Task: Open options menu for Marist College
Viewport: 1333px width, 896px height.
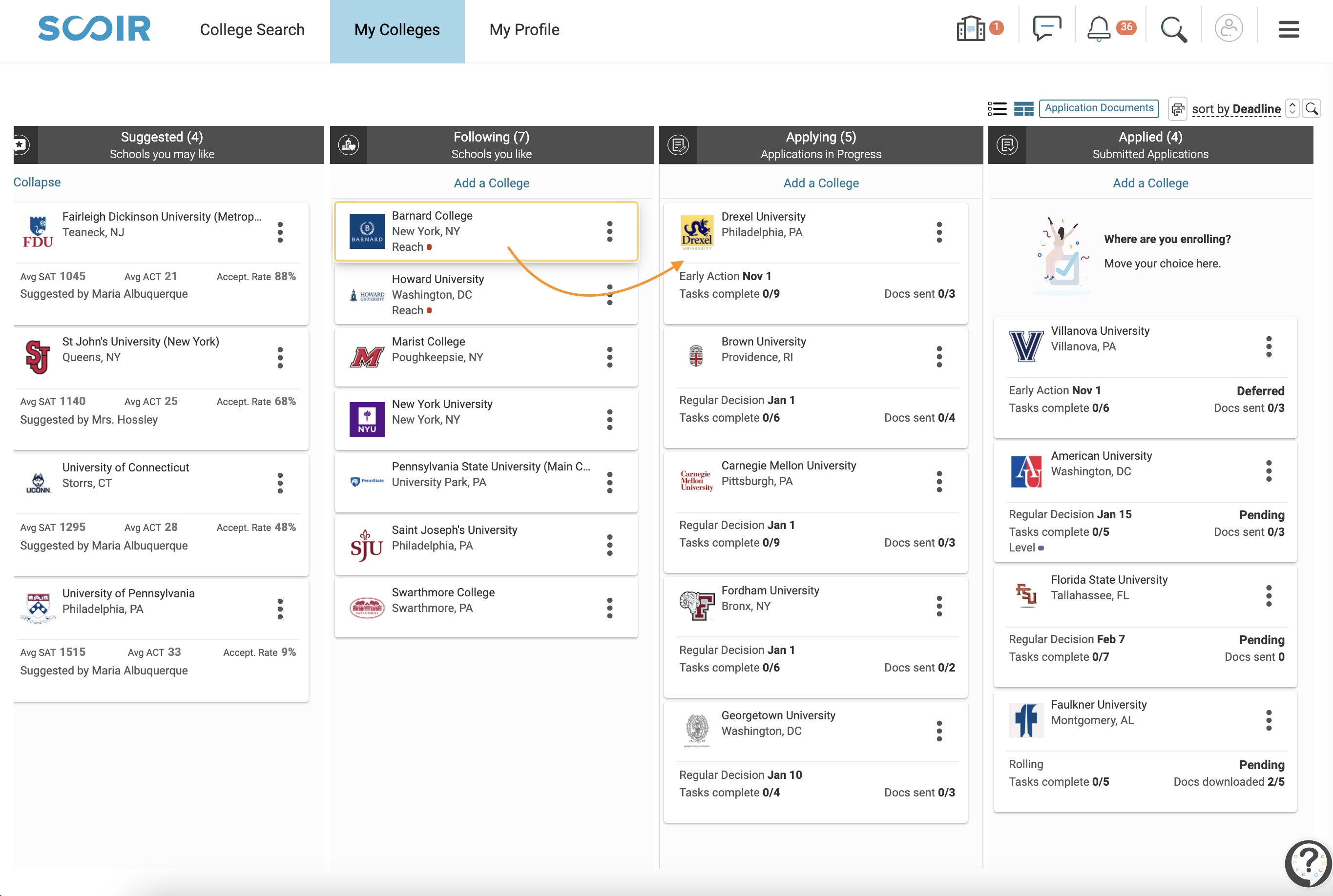Action: click(610, 357)
